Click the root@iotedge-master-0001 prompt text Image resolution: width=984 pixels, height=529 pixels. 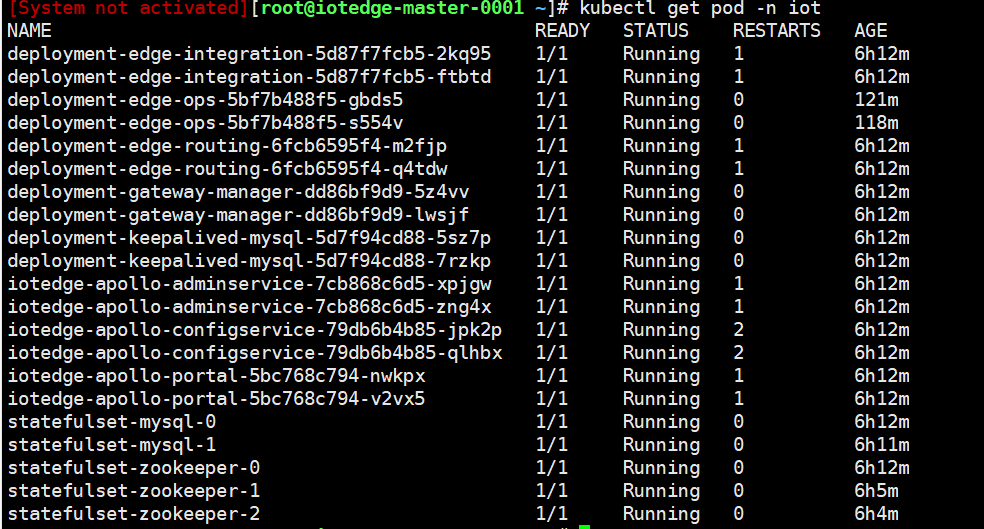coord(392,8)
